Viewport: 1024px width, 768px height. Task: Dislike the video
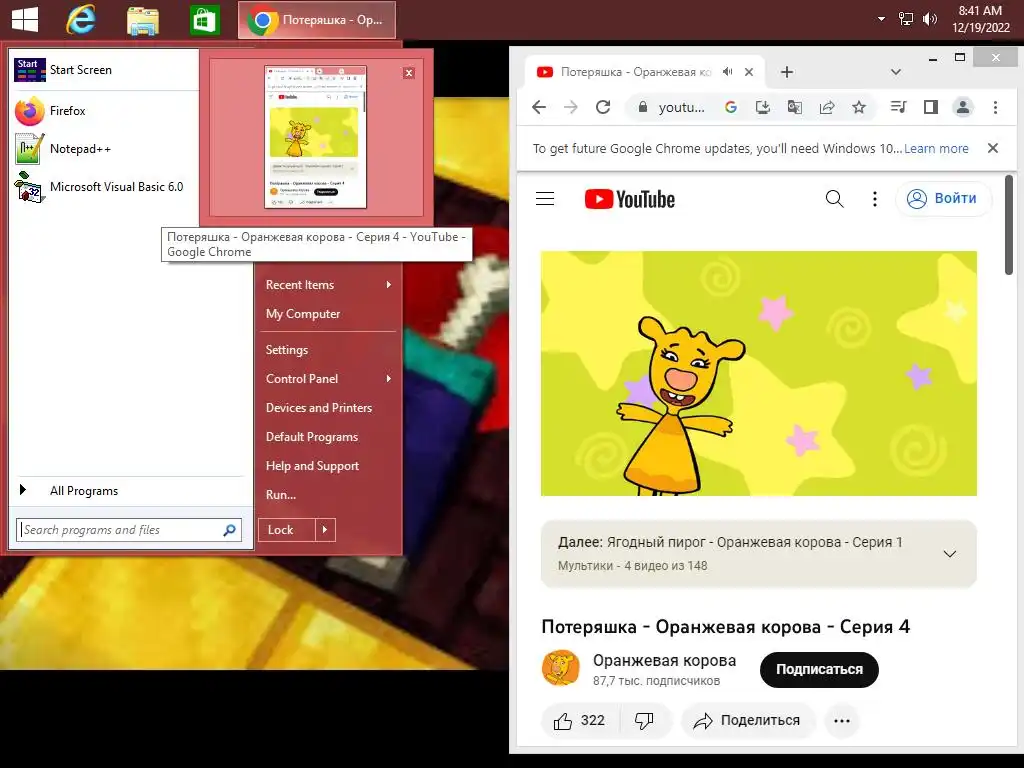coord(645,720)
